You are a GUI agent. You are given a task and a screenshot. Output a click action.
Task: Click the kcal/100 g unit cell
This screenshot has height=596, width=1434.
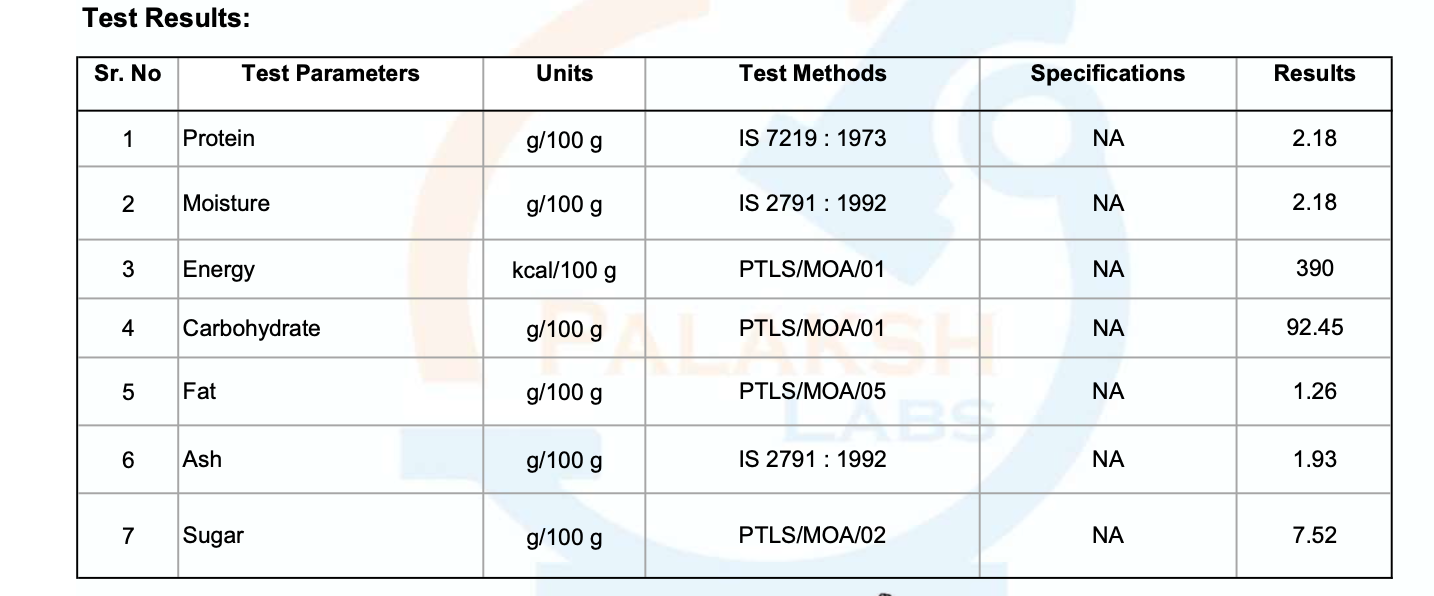coord(564,270)
